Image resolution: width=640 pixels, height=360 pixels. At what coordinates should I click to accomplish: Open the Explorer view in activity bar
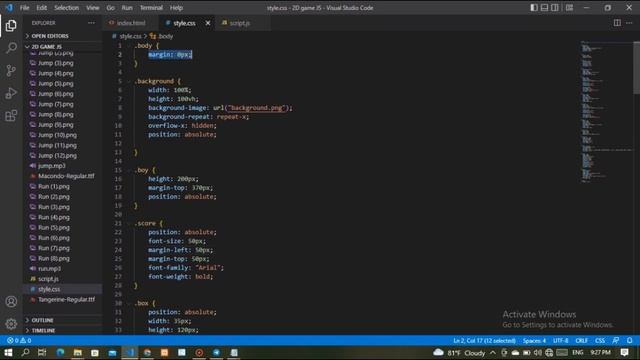coord(11,26)
